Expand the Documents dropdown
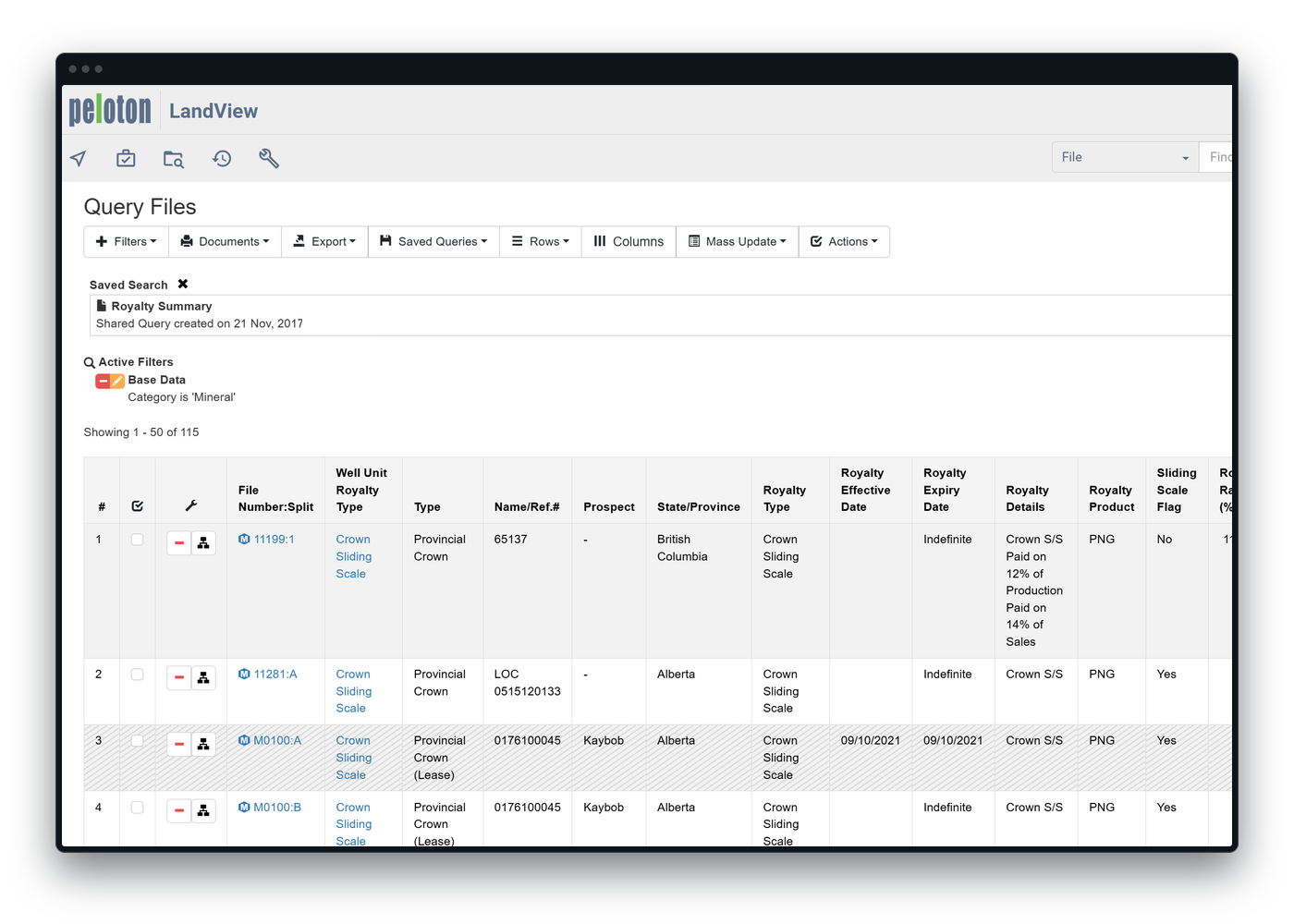The width and height of the screenshot is (1294, 924). pyautogui.click(x=226, y=242)
